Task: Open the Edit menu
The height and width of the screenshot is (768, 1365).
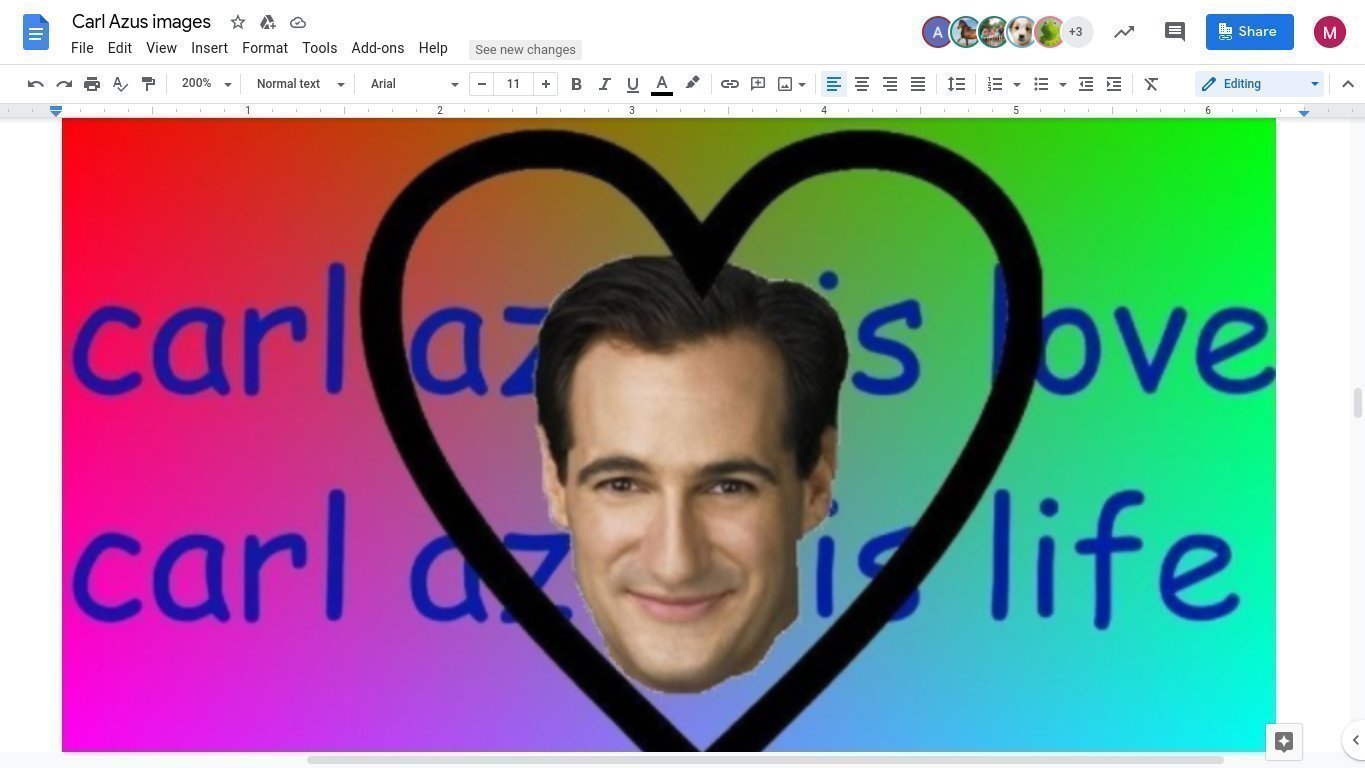Action: coord(120,48)
